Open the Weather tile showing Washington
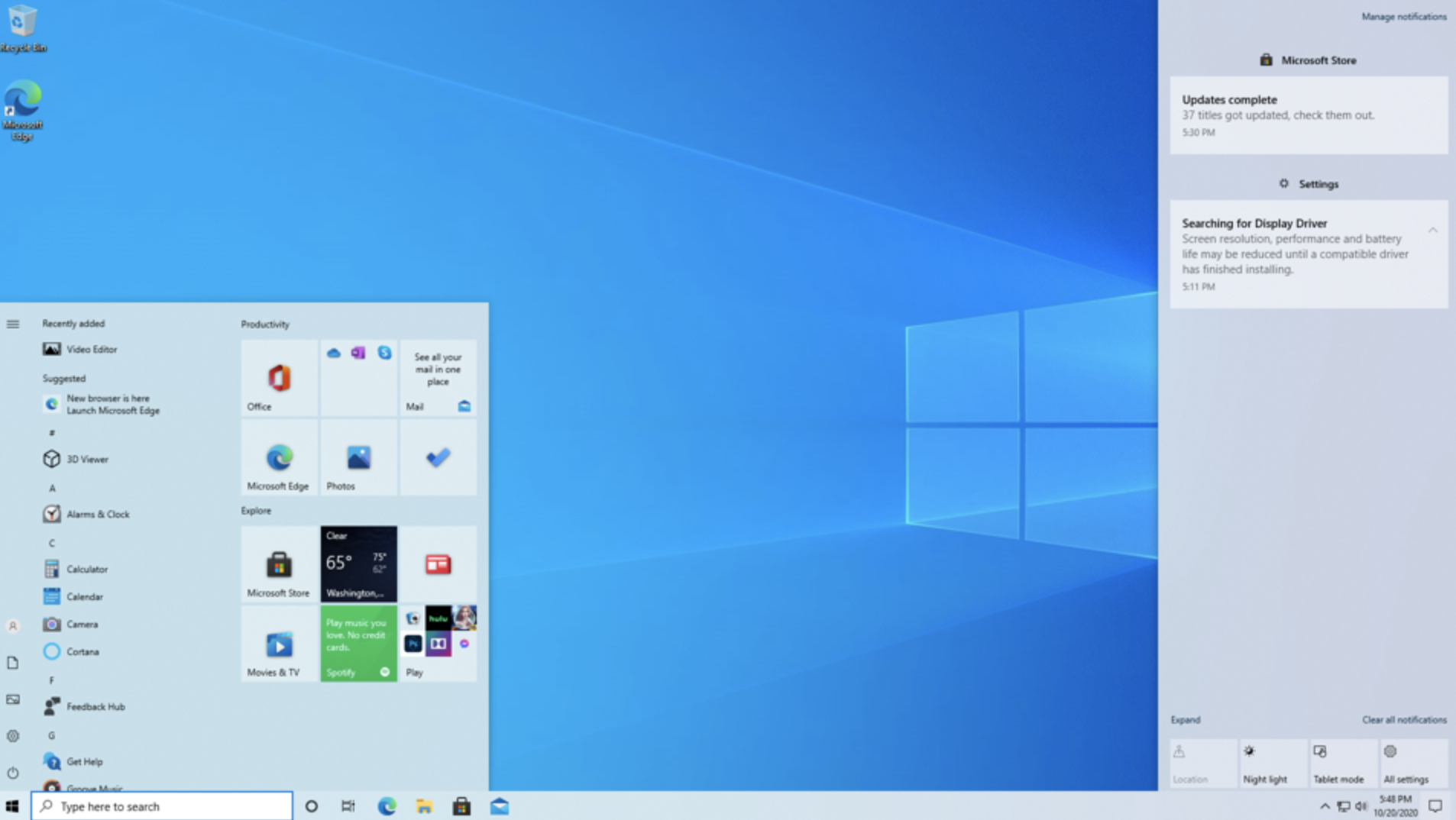 358,564
